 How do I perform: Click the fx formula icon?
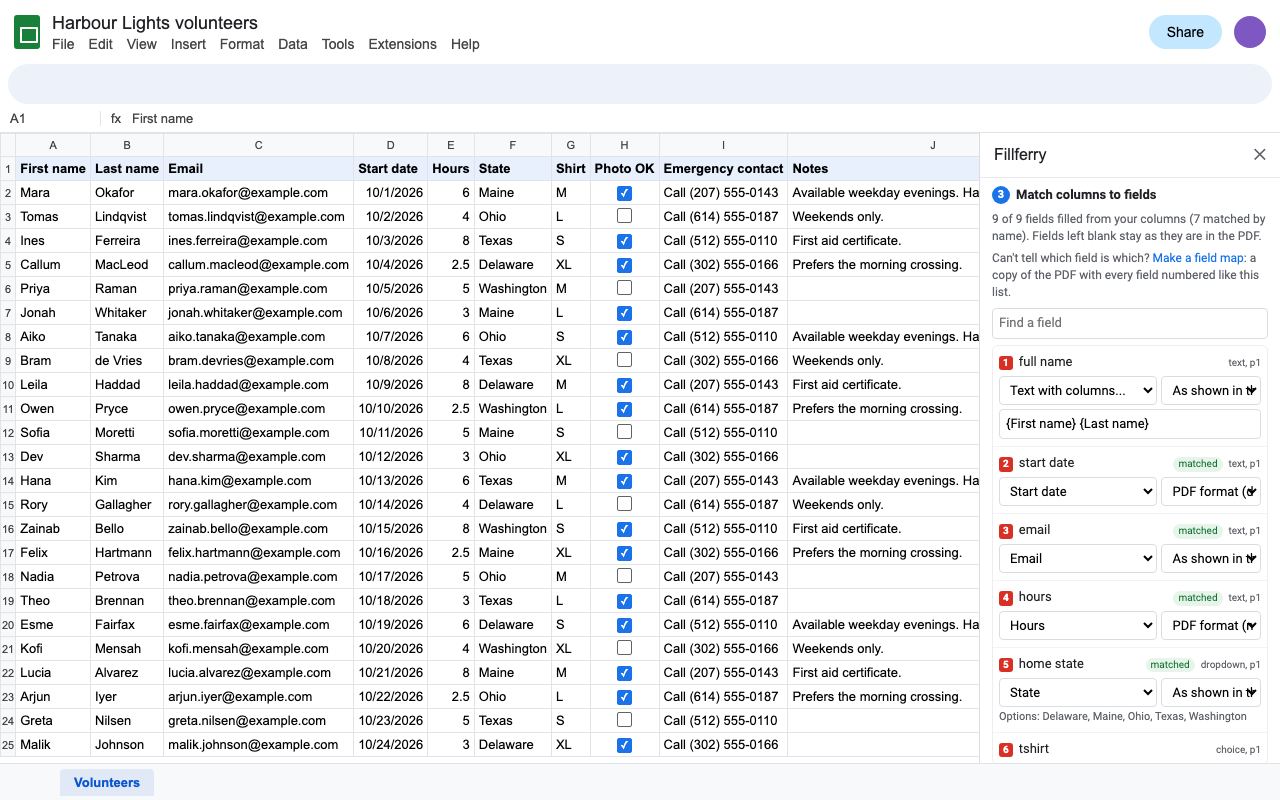[x=116, y=118]
